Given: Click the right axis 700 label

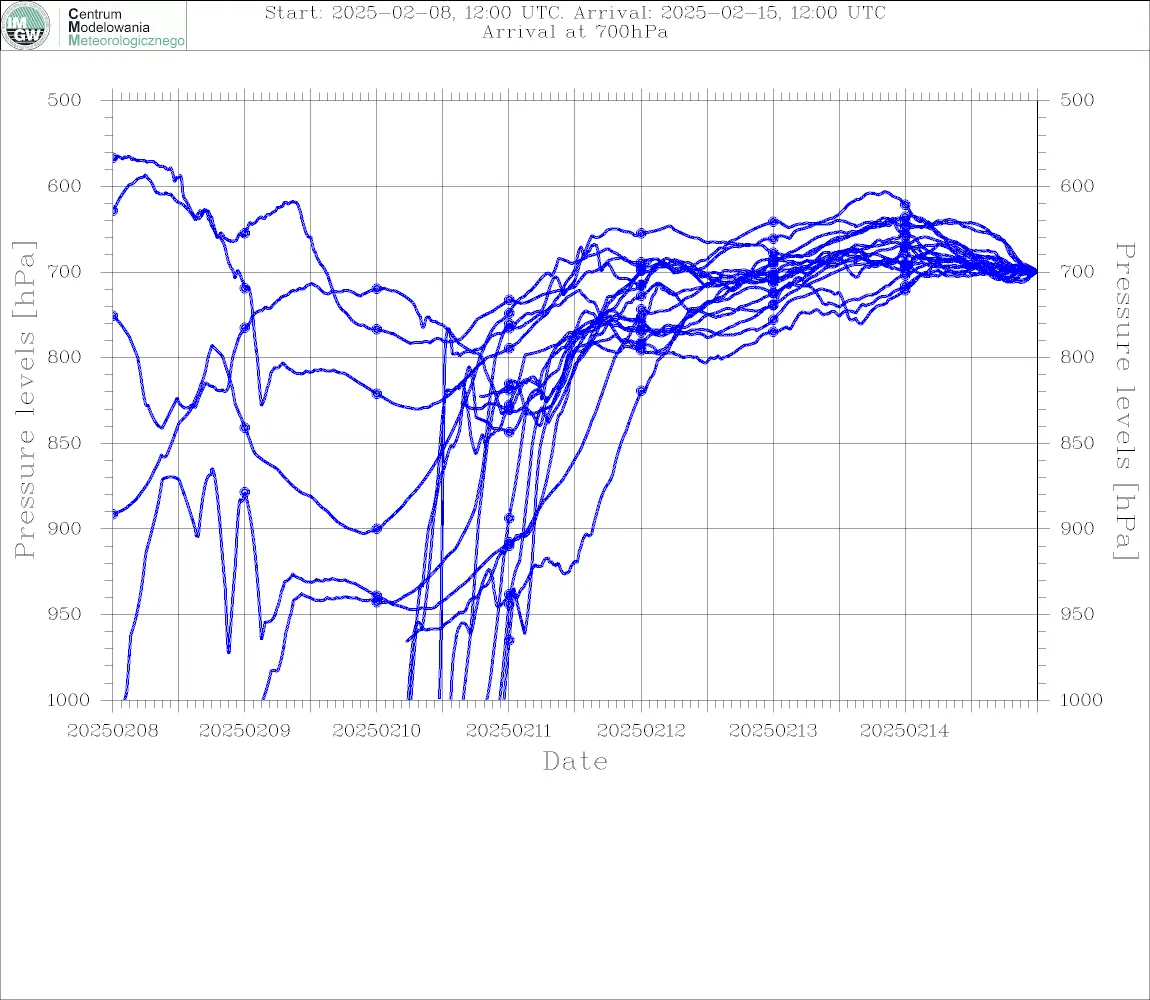Looking at the screenshot, I should 1077,271.
